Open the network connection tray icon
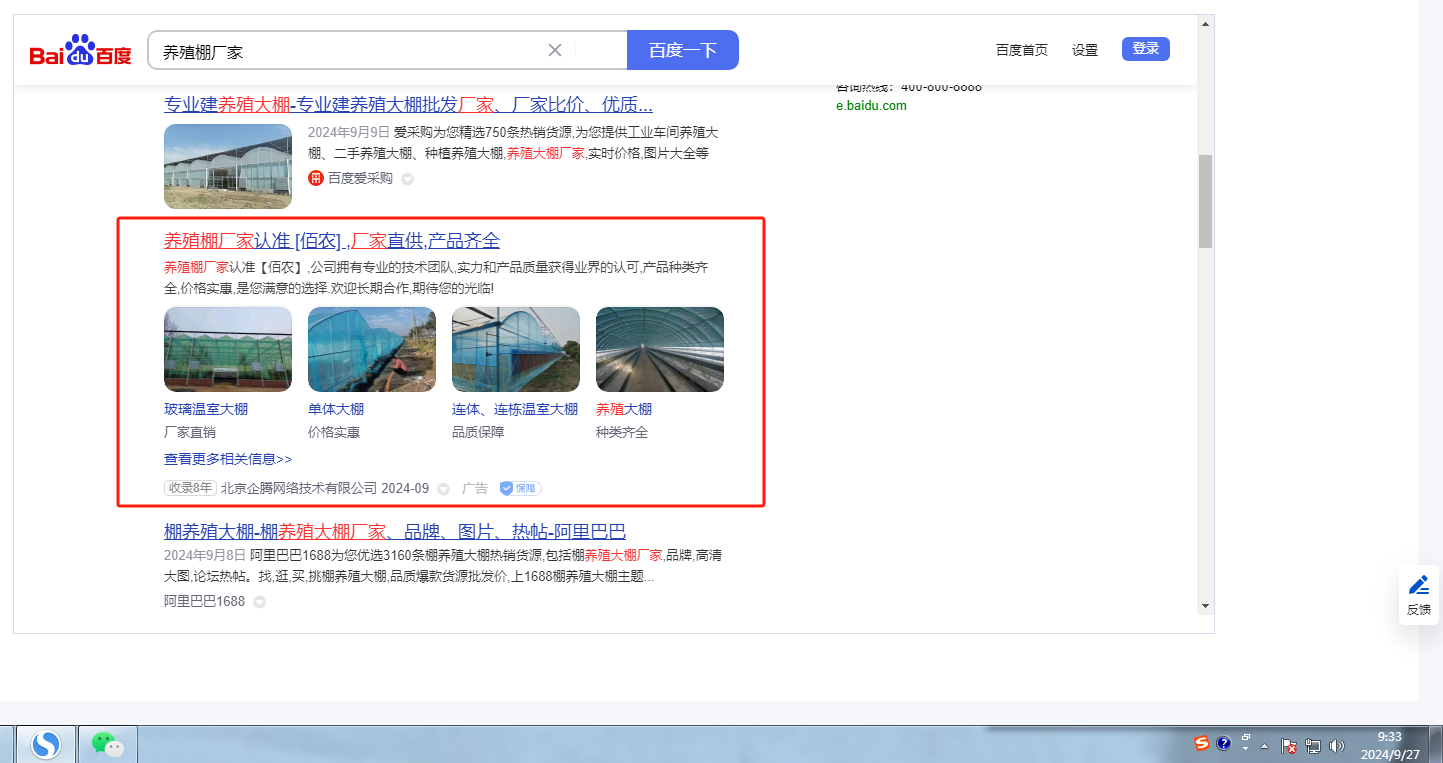This screenshot has height=763, width=1443. 1313,746
